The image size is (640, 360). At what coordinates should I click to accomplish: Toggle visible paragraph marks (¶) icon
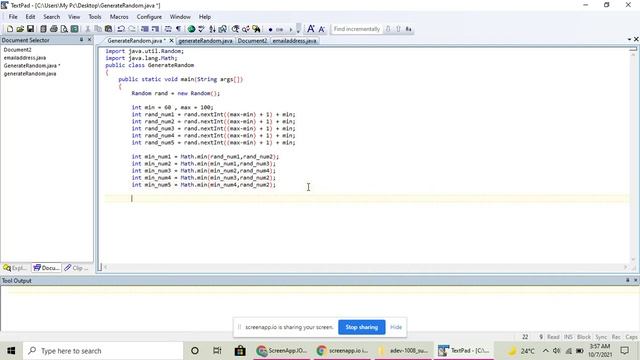[x=178, y=29]
